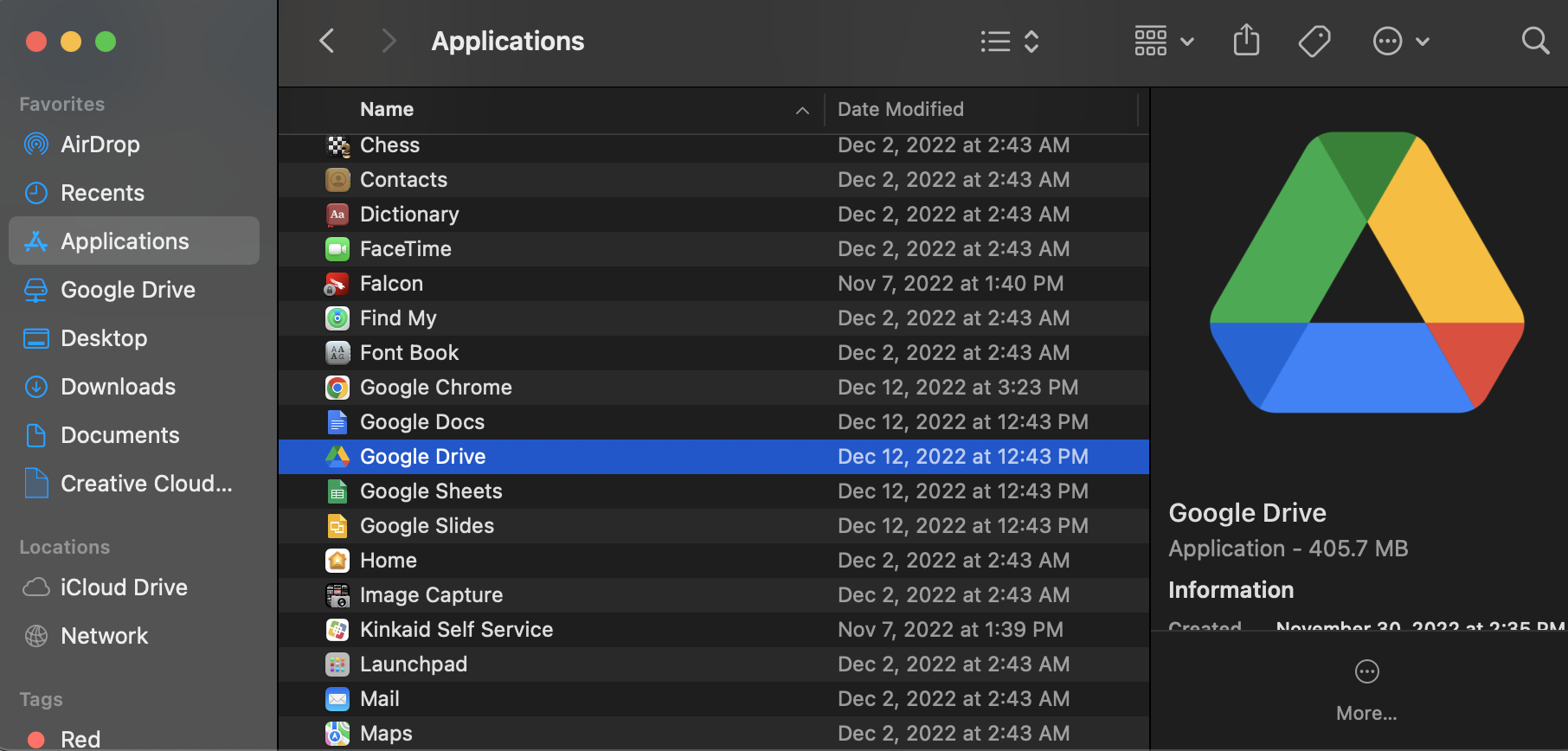Select the Font Book app icon
Screen dimensions: 1568x751
tap(337, 353)
